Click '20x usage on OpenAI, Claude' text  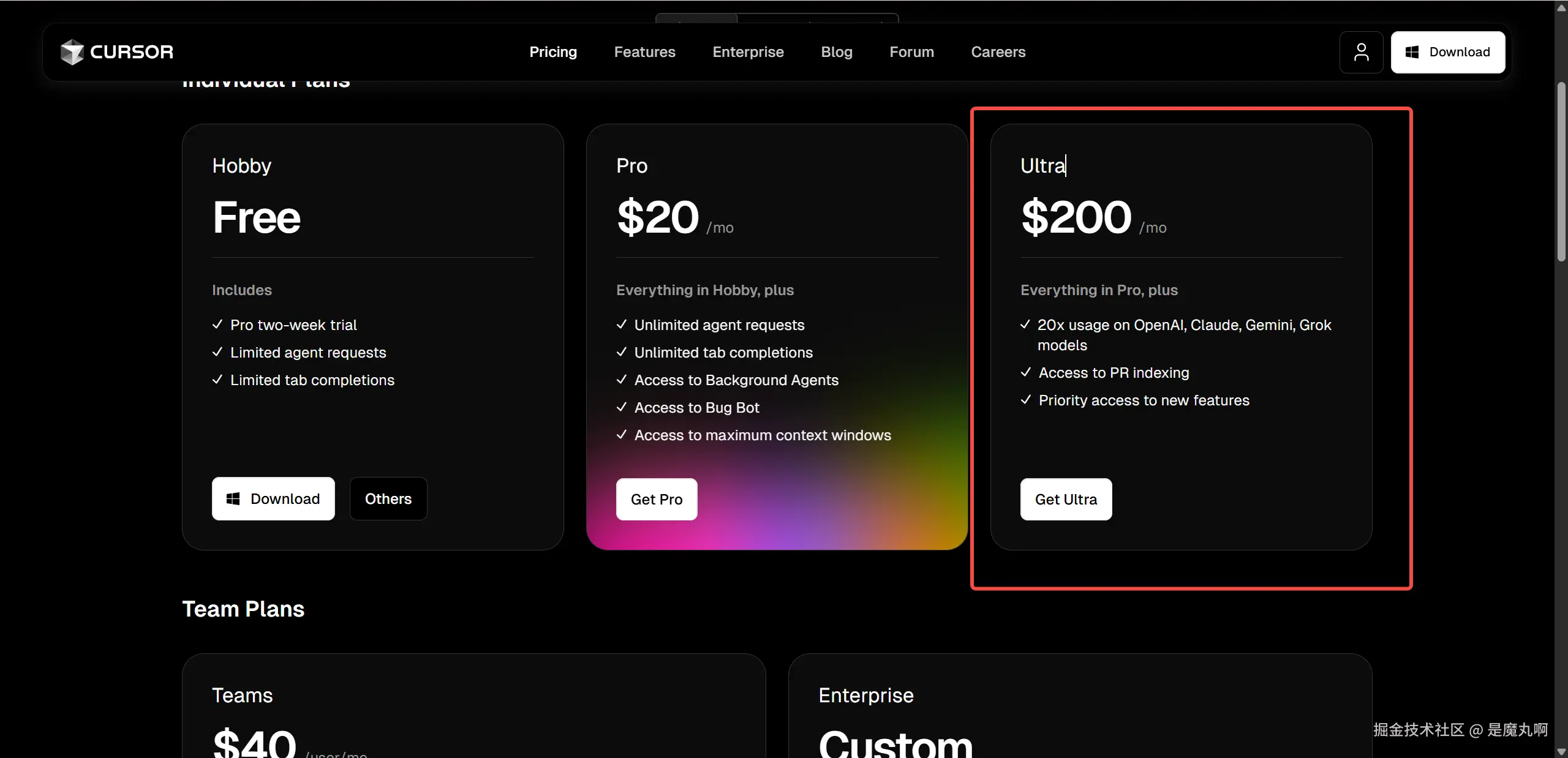(1139, 325)
